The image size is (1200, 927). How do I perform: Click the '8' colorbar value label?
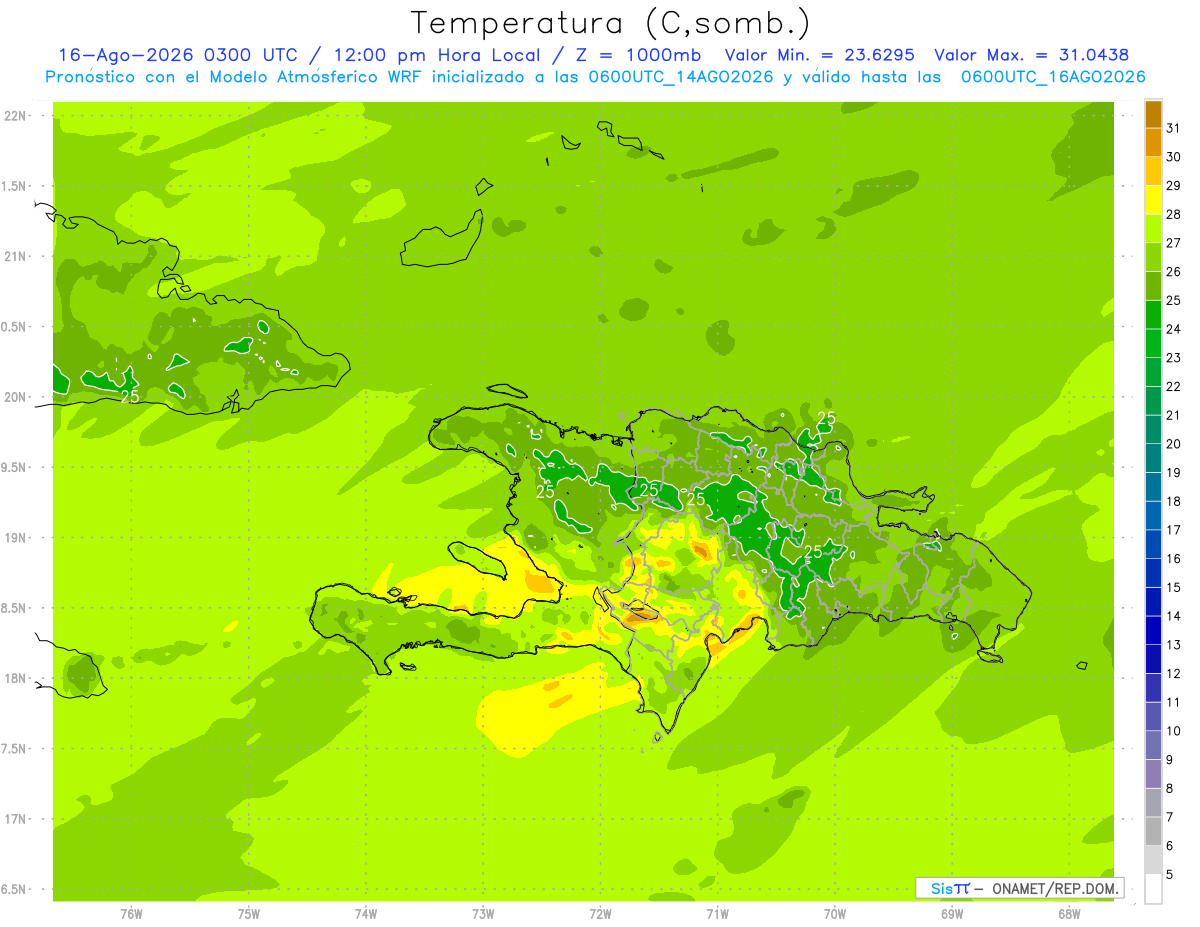(x=1170, y=788)
